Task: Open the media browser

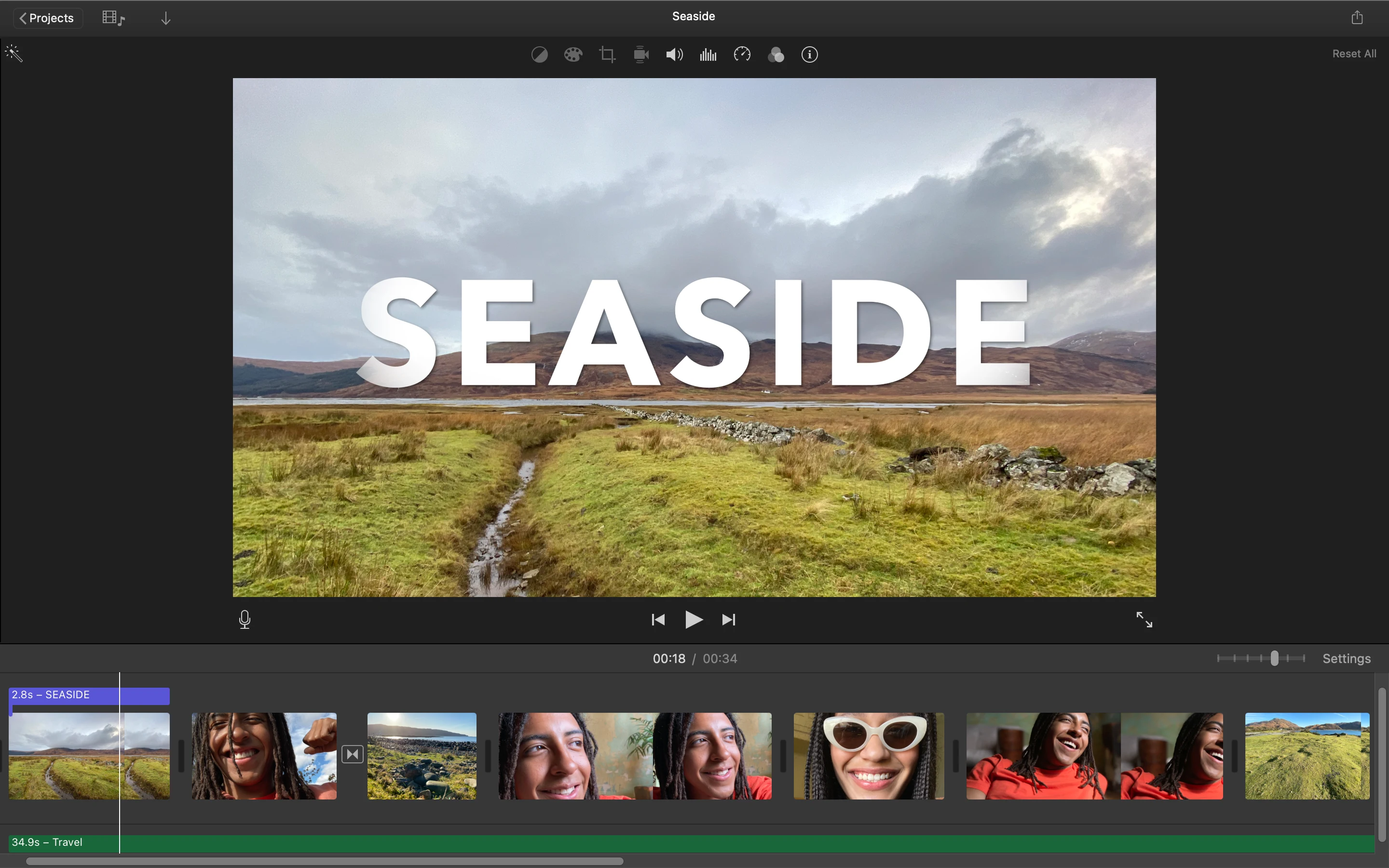Action: tap(112, 17)
